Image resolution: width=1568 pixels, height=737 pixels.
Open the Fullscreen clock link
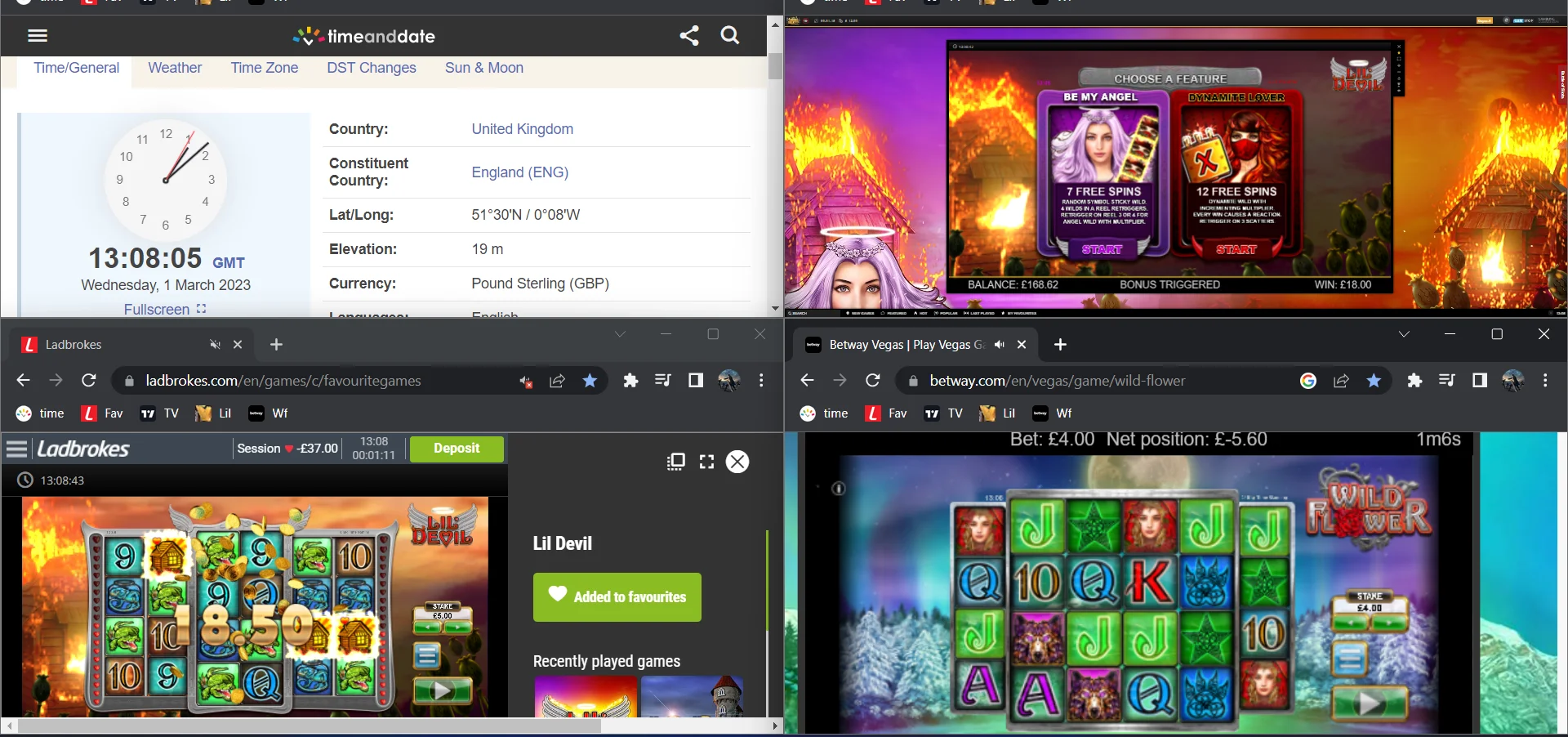point(165,309)
